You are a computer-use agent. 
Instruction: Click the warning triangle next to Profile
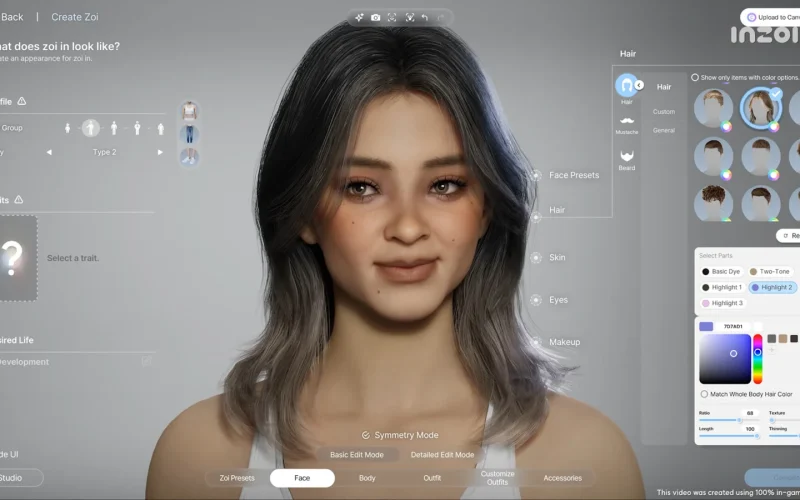tap(21, 101)
